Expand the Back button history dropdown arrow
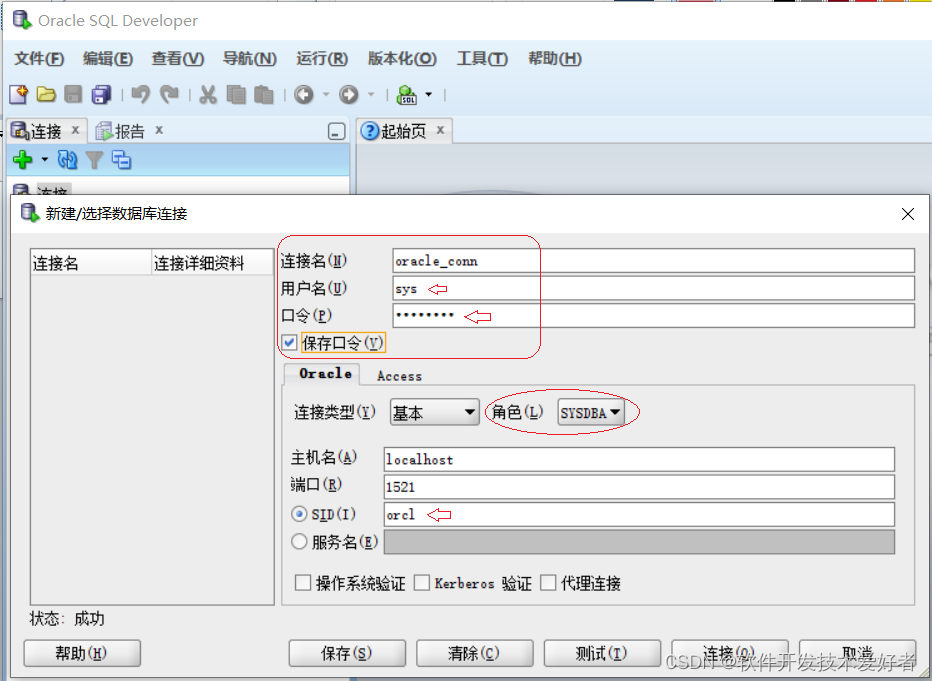The height and width of the screenshot is (681, 932). pyautogui.click(x=326, y=94)
